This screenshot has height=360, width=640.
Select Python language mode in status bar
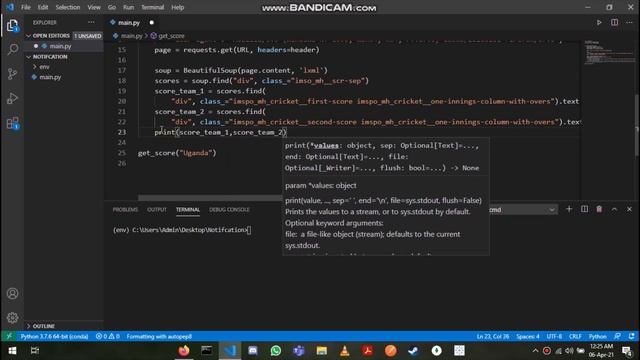(x=598, y=336)
